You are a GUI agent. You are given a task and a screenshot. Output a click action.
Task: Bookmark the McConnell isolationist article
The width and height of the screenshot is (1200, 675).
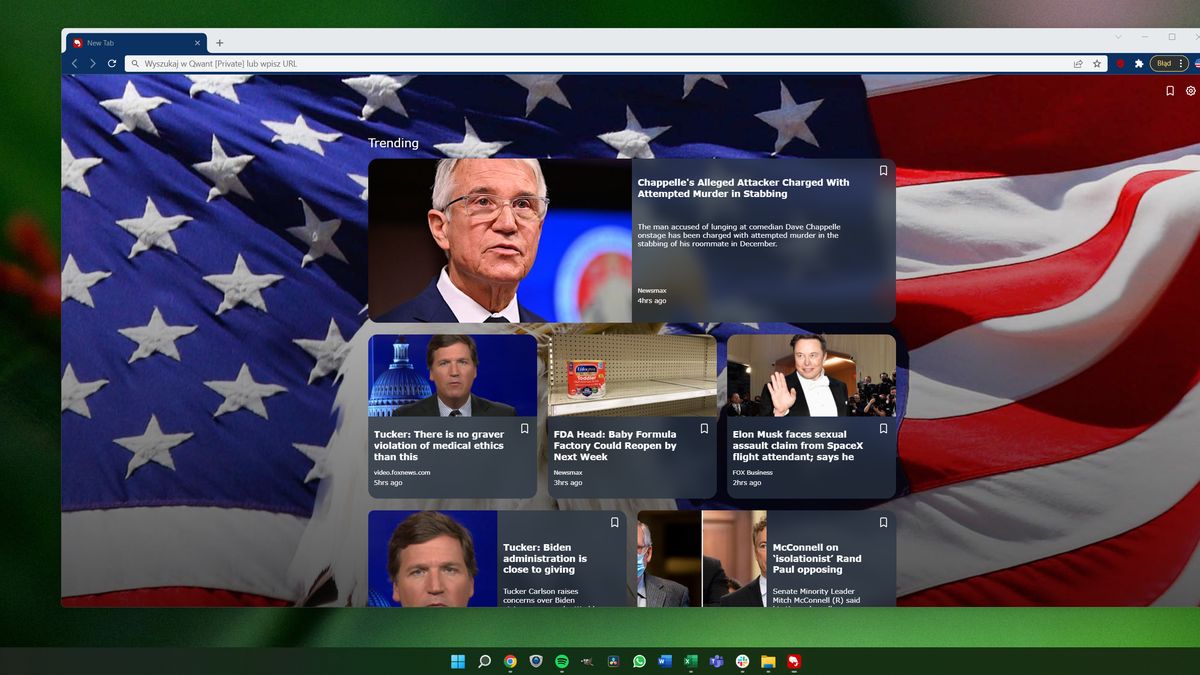click(x=883, y=522)
